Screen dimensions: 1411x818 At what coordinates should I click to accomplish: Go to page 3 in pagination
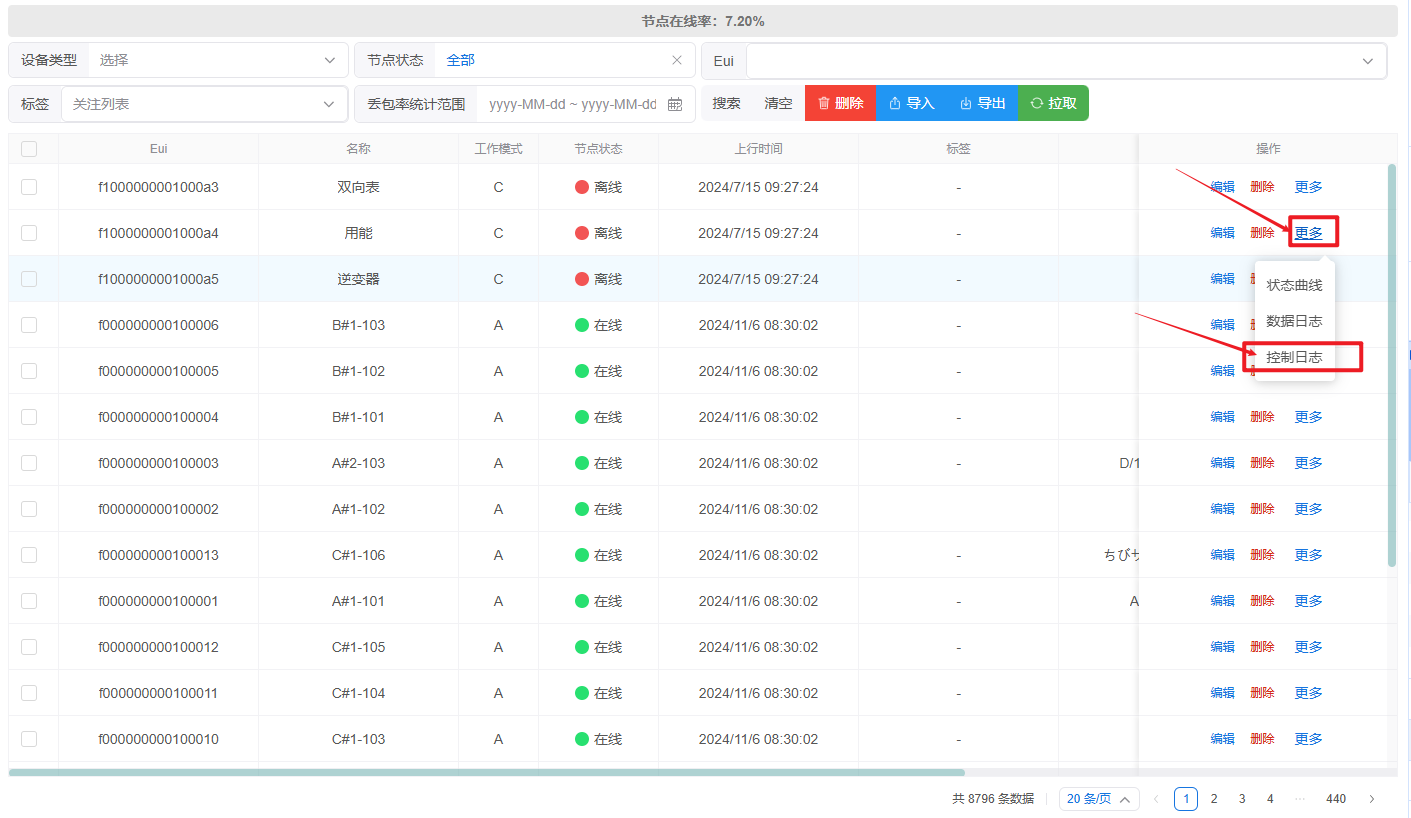pyautogui.click(x=1242, y=799)
